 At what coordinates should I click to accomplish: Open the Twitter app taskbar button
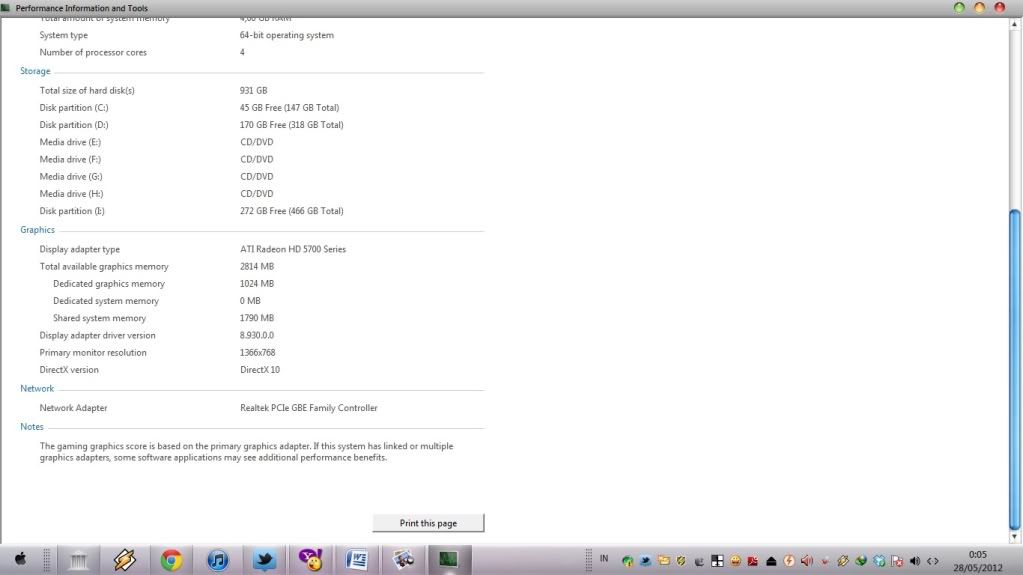click(264, 560)
